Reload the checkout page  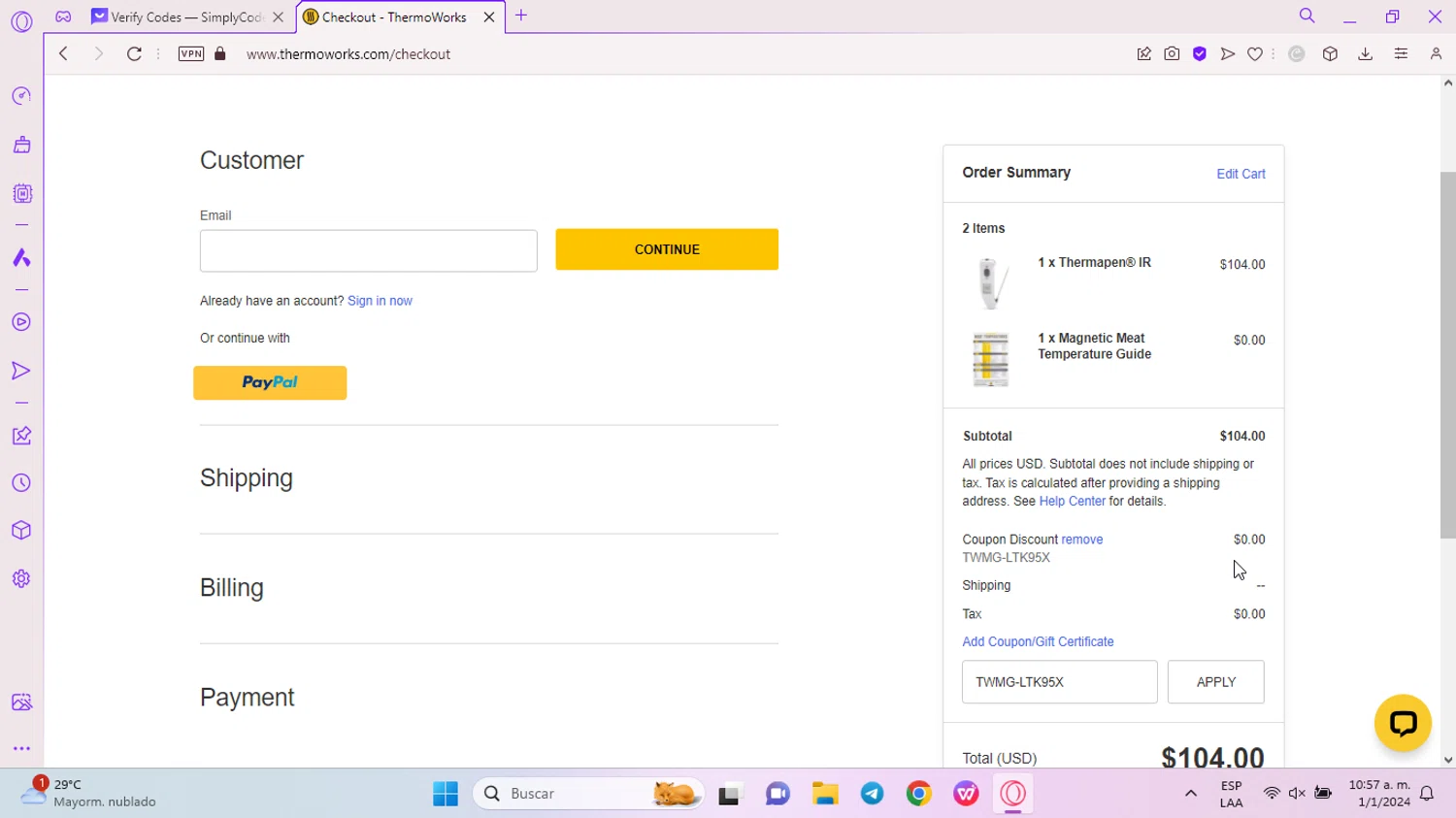(134, 54)
